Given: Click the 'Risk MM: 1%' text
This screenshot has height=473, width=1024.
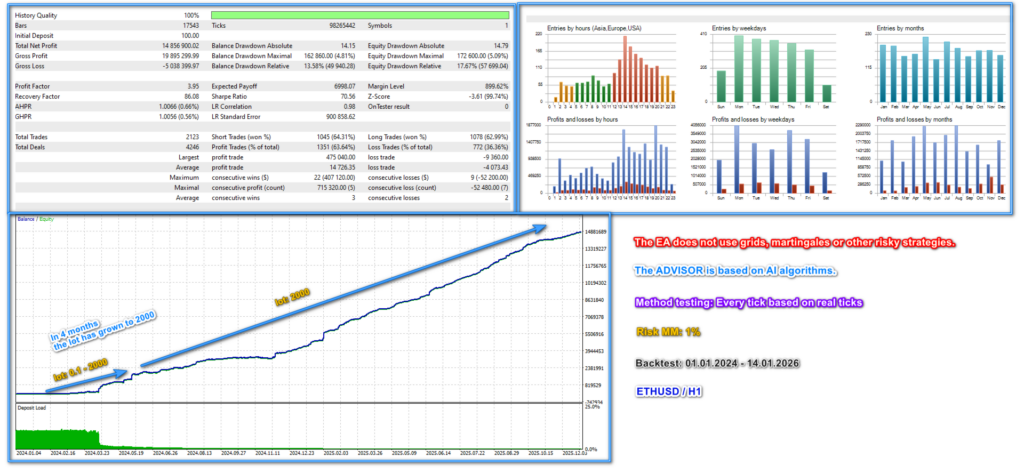Looking at the screenshot, I should (667, 332).
